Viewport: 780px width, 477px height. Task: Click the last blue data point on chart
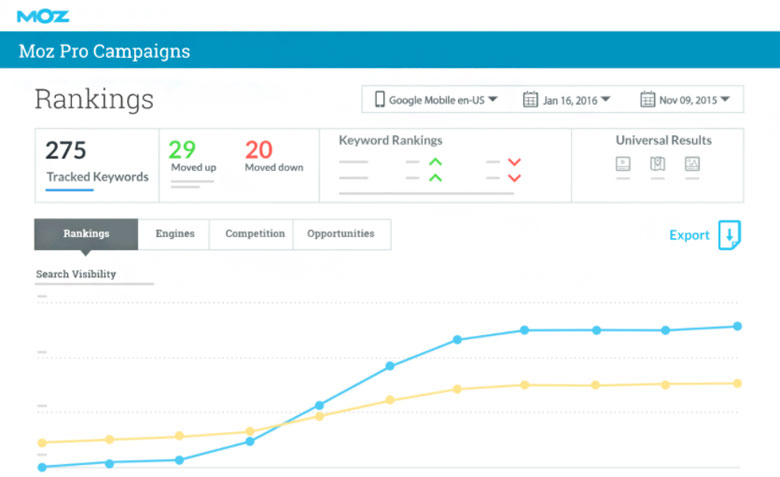[738, 326]
